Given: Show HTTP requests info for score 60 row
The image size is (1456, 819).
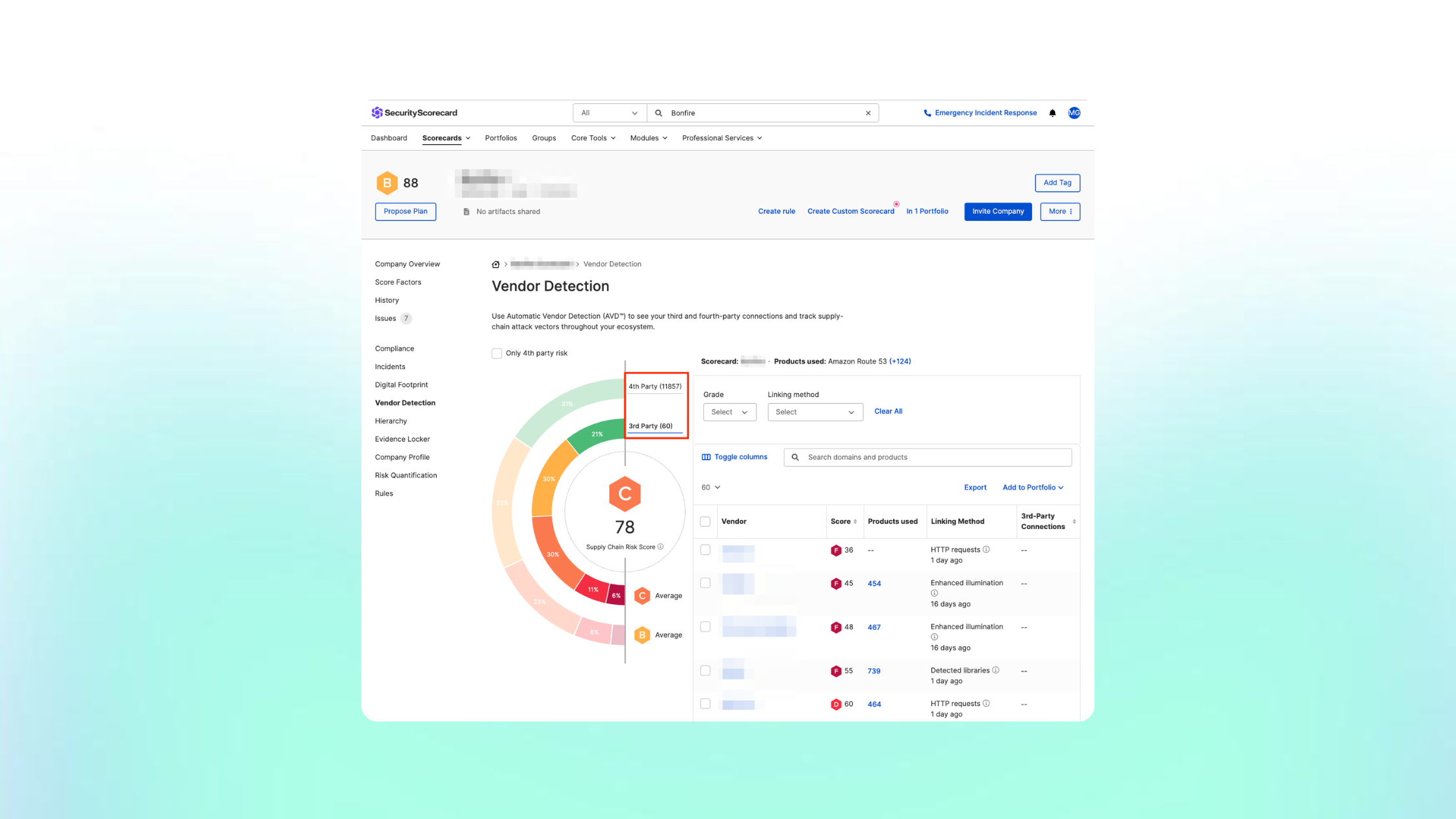Looking at the screenshot, I should click(986, 703).
